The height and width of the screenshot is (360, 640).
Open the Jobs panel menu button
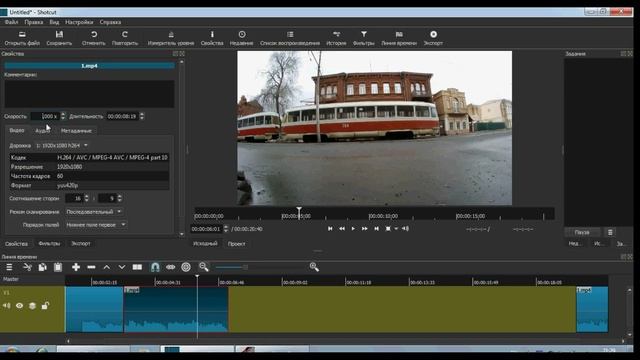[610, 232]
